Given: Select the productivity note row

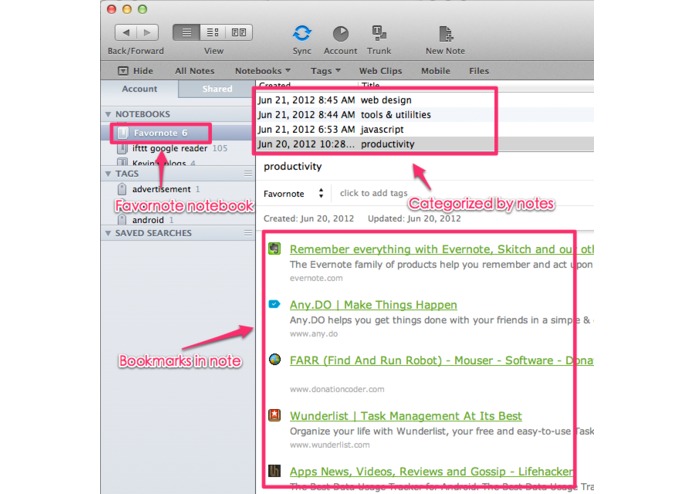Looking at the screenshot, I should tap(426, 144).
